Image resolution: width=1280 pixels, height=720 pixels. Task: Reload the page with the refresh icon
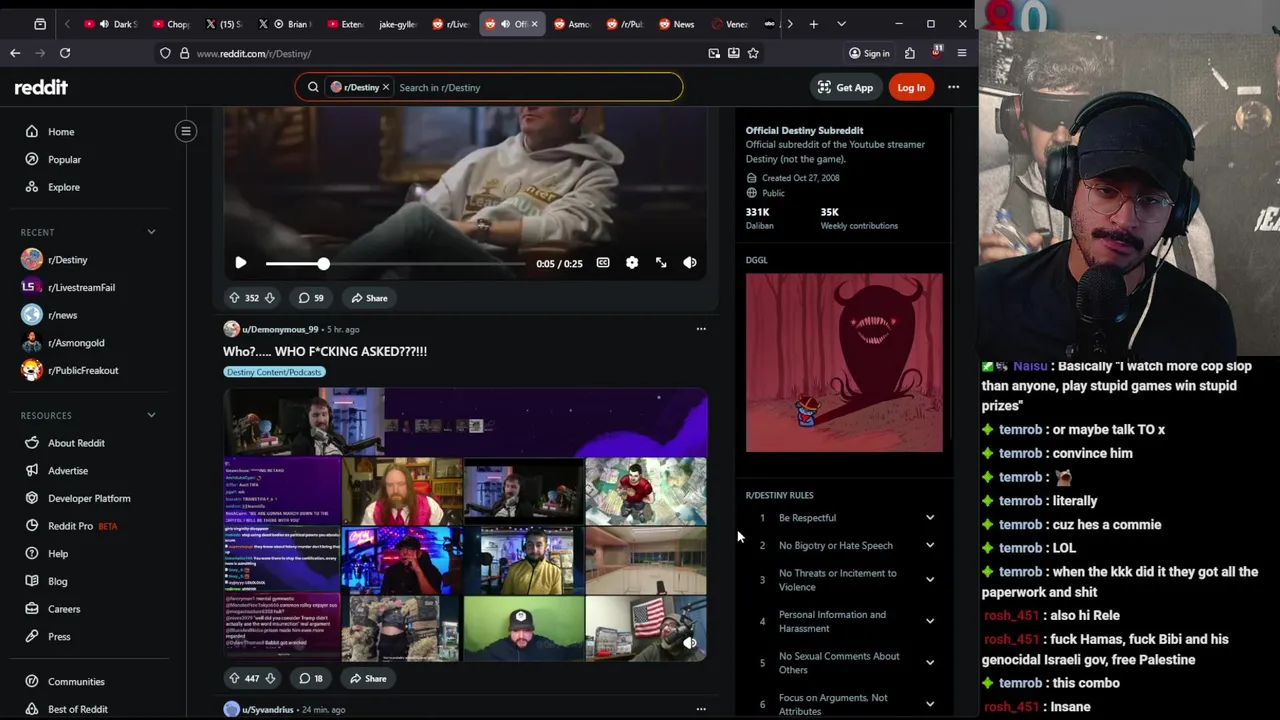[x=65, y=53]
